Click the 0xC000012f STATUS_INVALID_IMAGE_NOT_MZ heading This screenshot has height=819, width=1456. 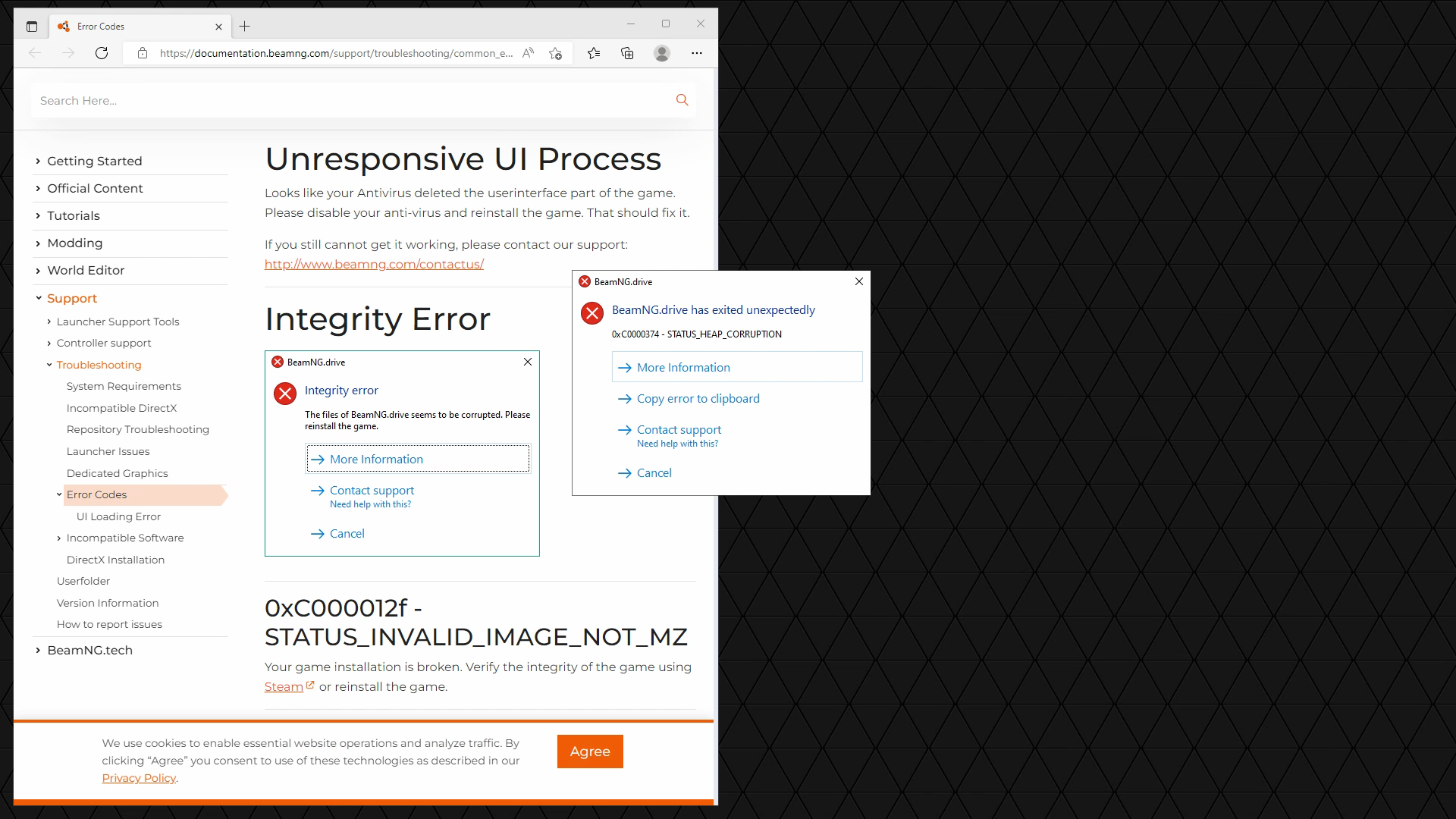coord(476,622)
